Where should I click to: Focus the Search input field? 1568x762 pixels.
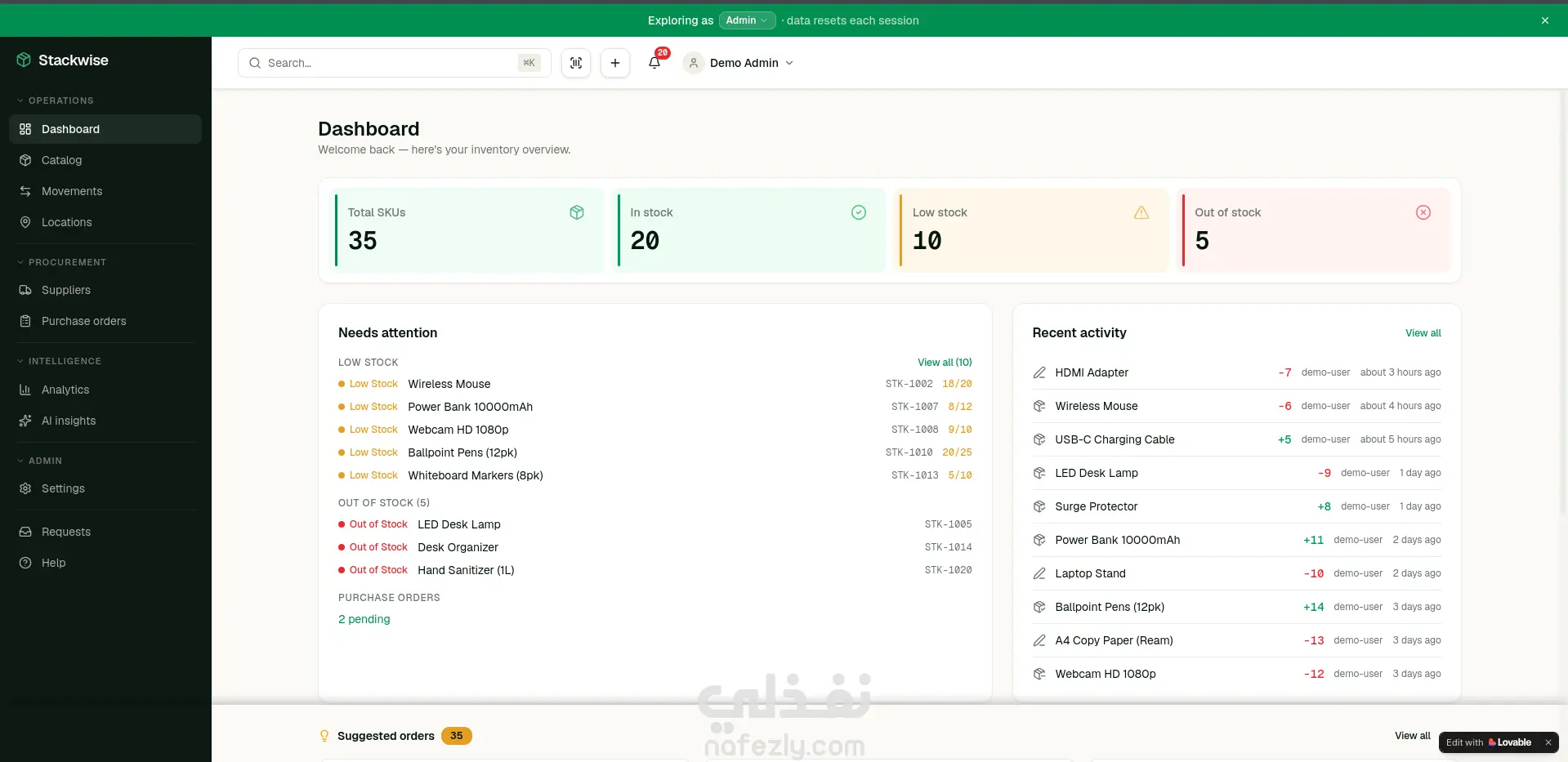tap(395, 63)
